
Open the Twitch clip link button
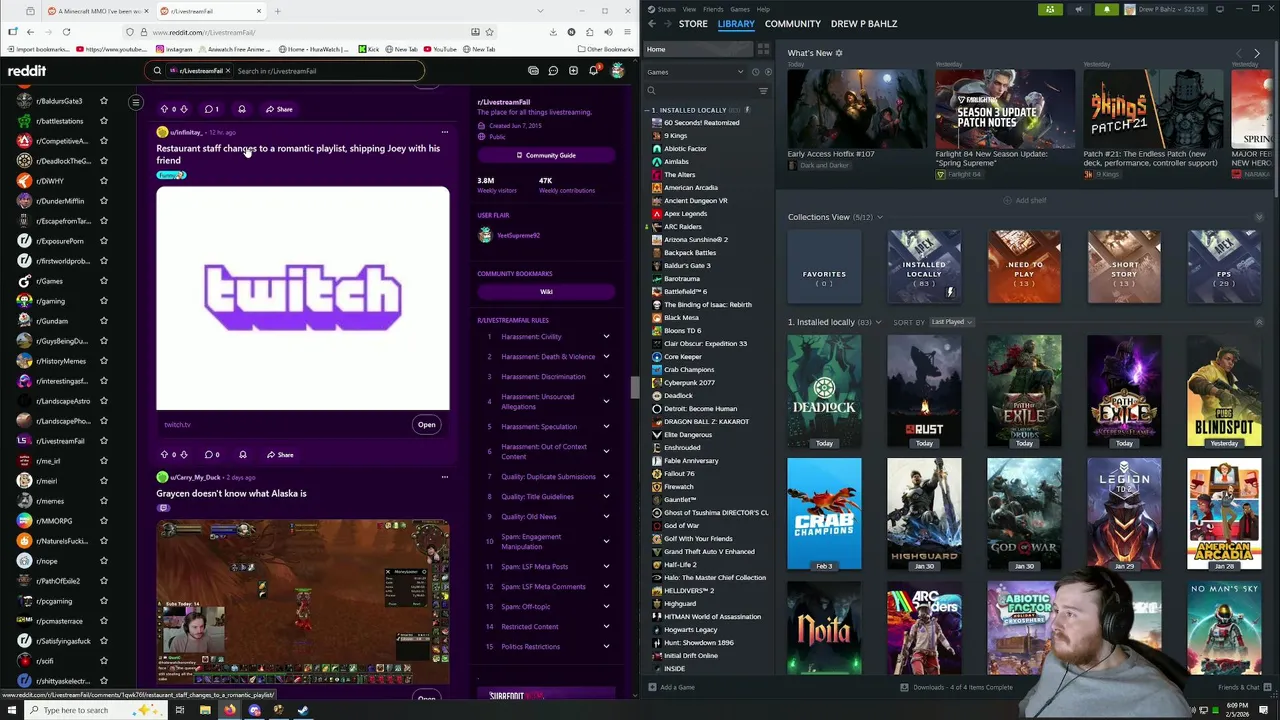pyautogui.click(x=426, y=424)
